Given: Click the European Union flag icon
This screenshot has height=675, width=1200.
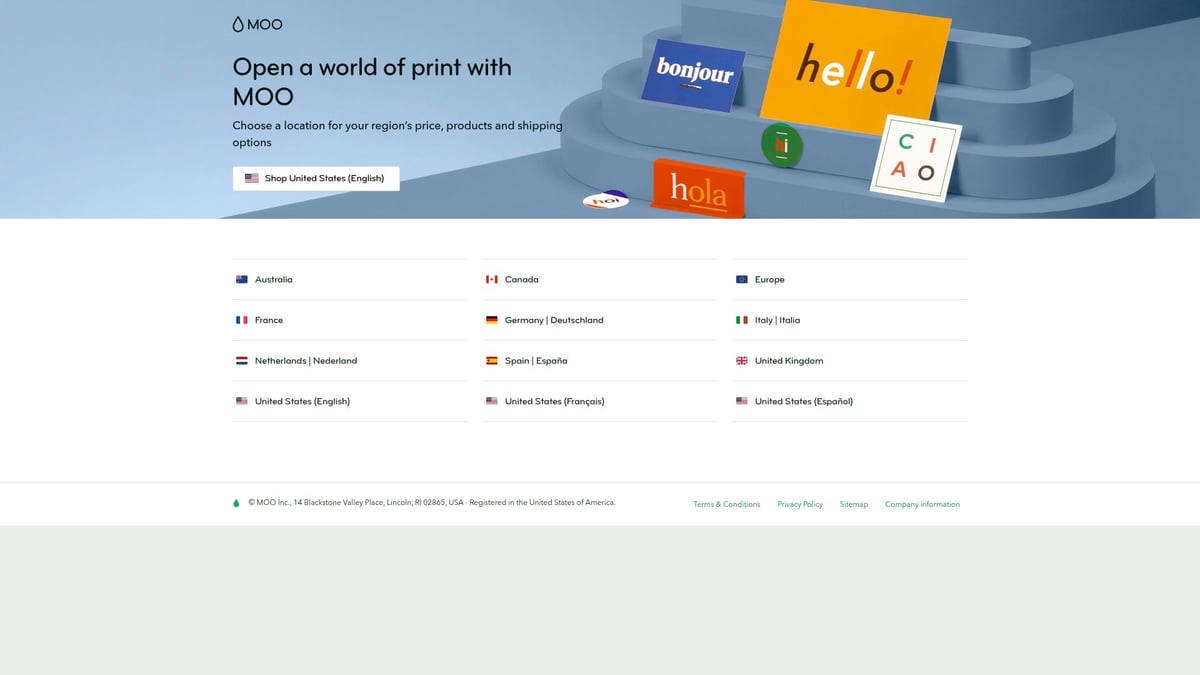Looking at the screenshot, I should point(741,279).
